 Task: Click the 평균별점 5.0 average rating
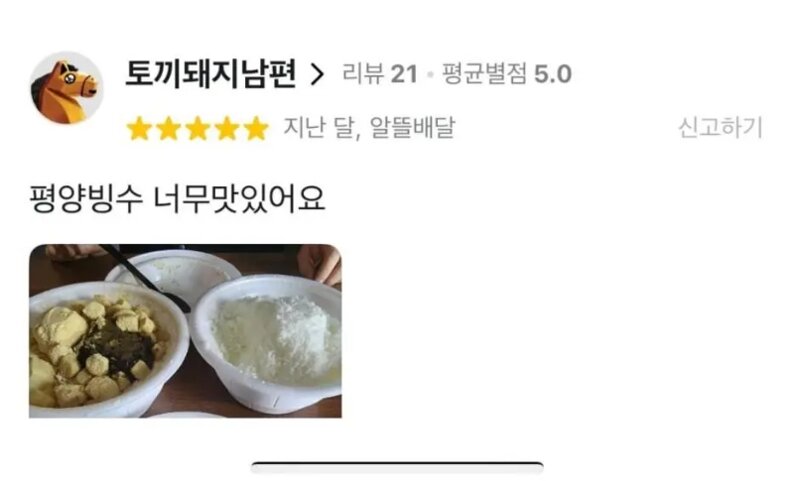pos(507,74)
